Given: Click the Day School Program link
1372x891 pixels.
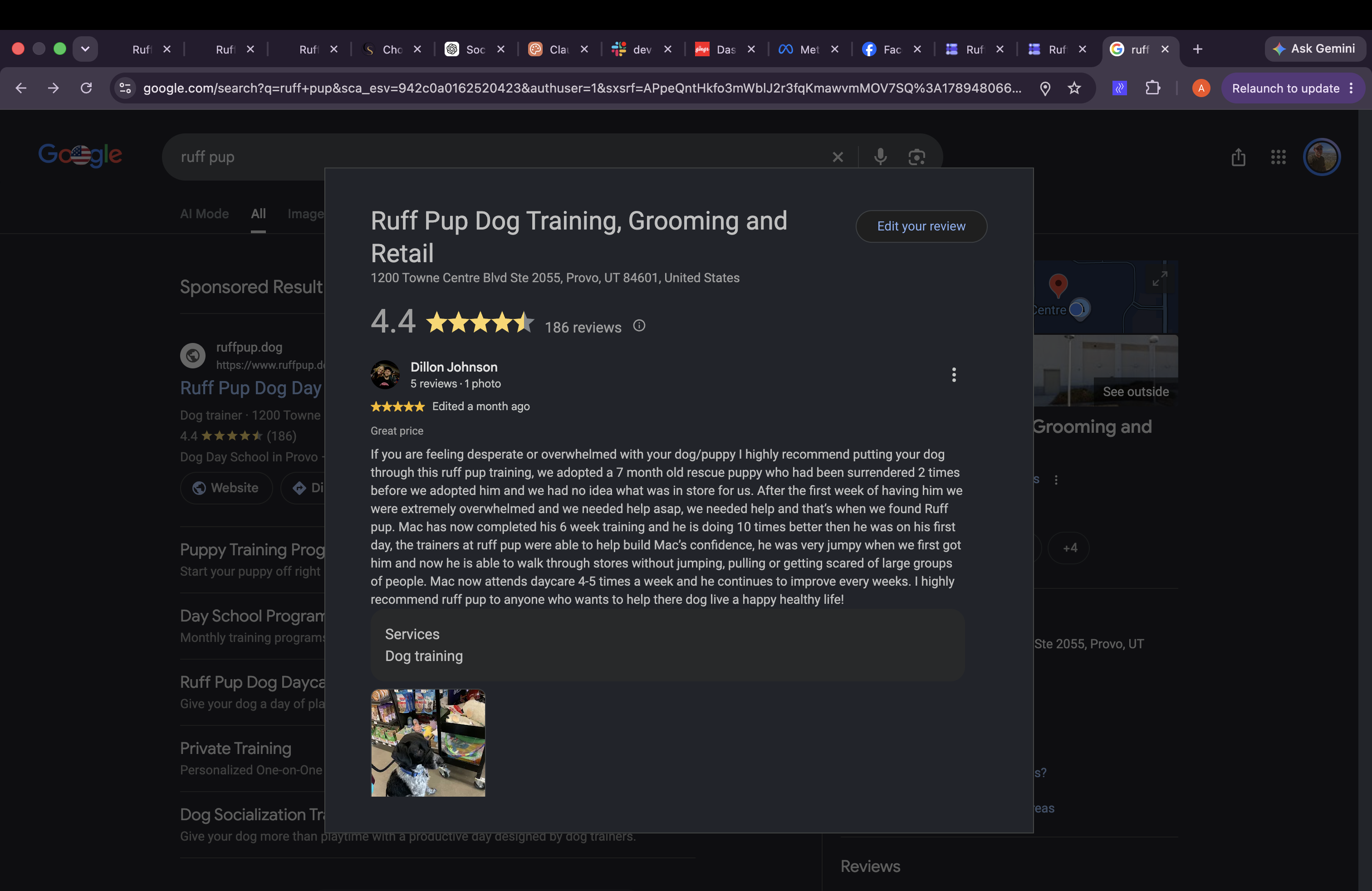Looking at the screenshot, I should click(x=253, y=616).
